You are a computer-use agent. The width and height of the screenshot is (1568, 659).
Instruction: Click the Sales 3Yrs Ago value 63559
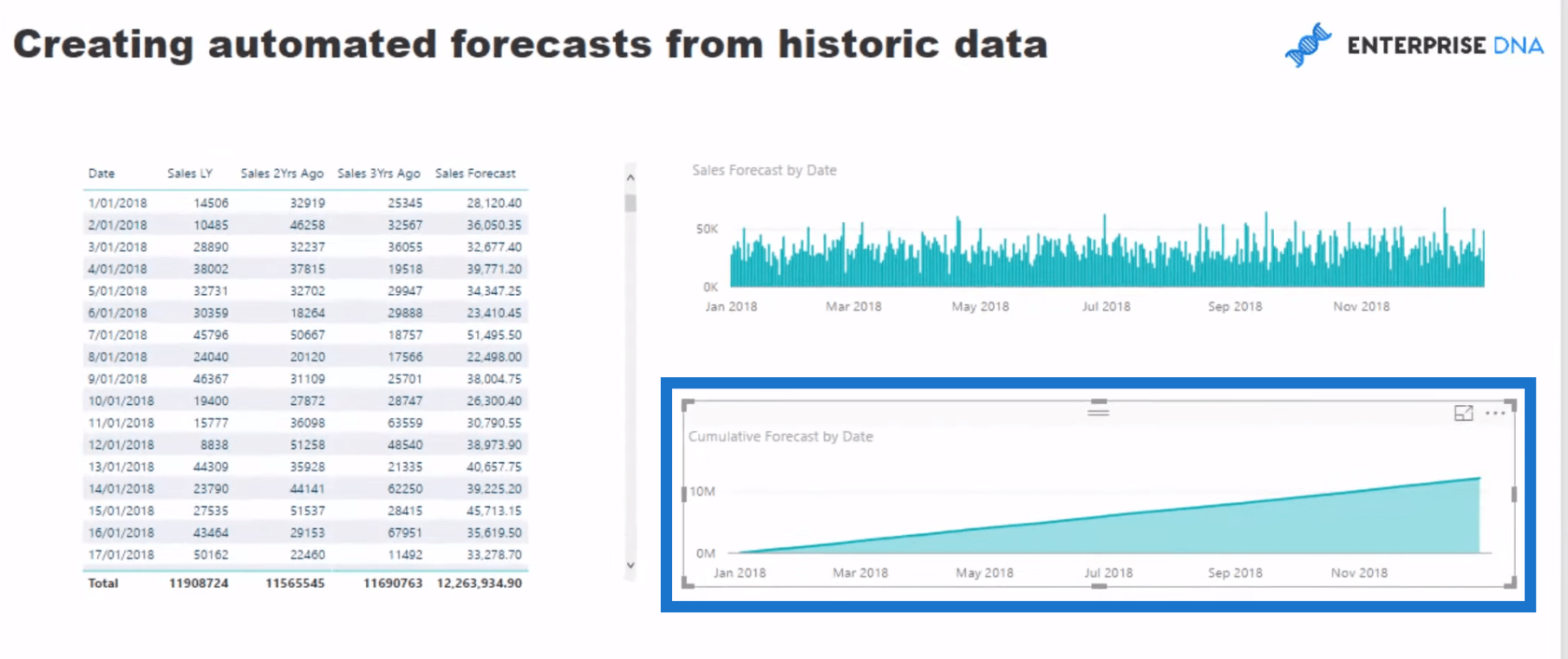tap(405, 423)
